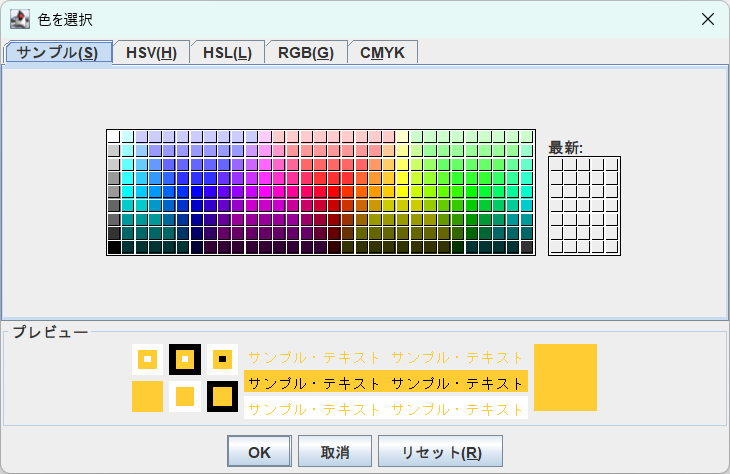The width and height of the screenshot is (730, 474).
Task: Click the first cell of the 最新 recent colors grid
Action: click(x=556, y=164)
